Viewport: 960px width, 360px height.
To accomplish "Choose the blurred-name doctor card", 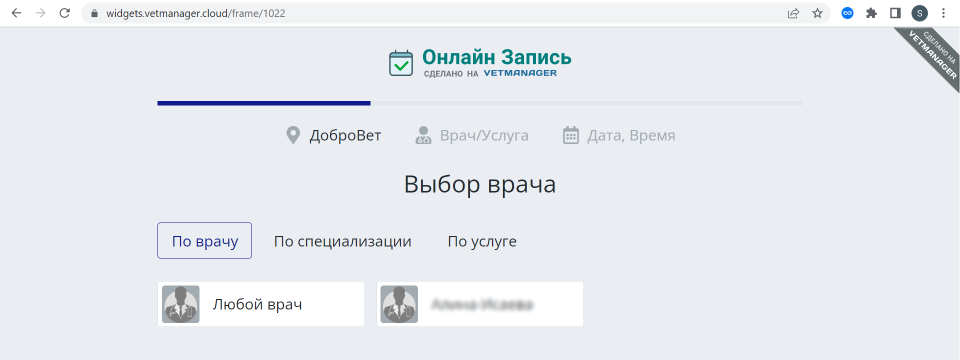I will click(479, 304).
